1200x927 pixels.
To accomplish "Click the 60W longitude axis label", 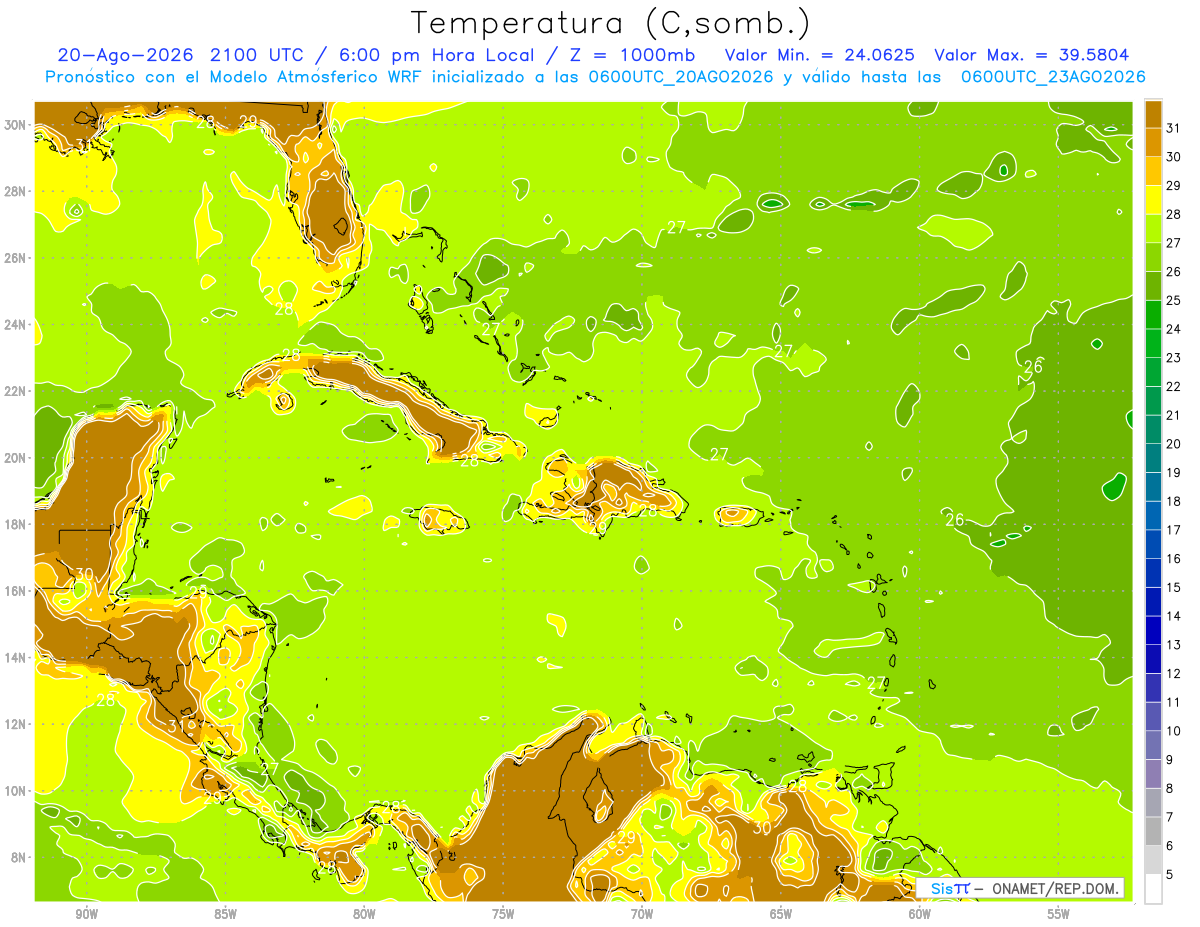I will [920, 914].
